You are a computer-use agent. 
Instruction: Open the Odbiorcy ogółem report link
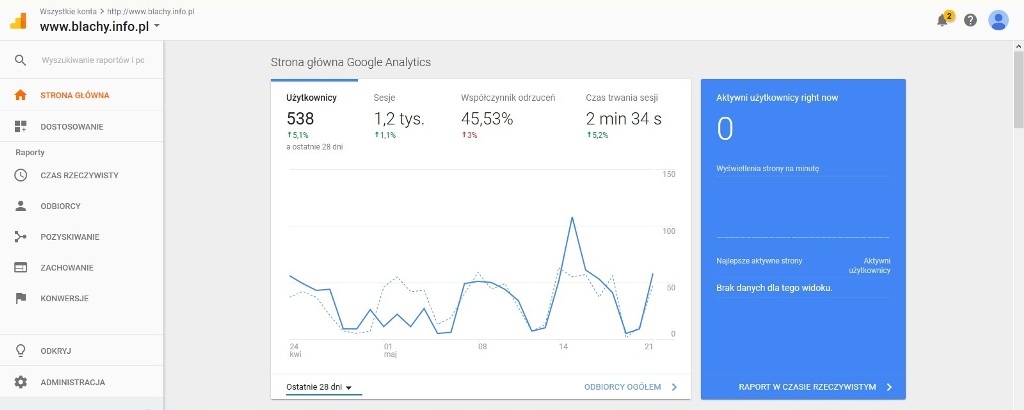click(622, 387)
